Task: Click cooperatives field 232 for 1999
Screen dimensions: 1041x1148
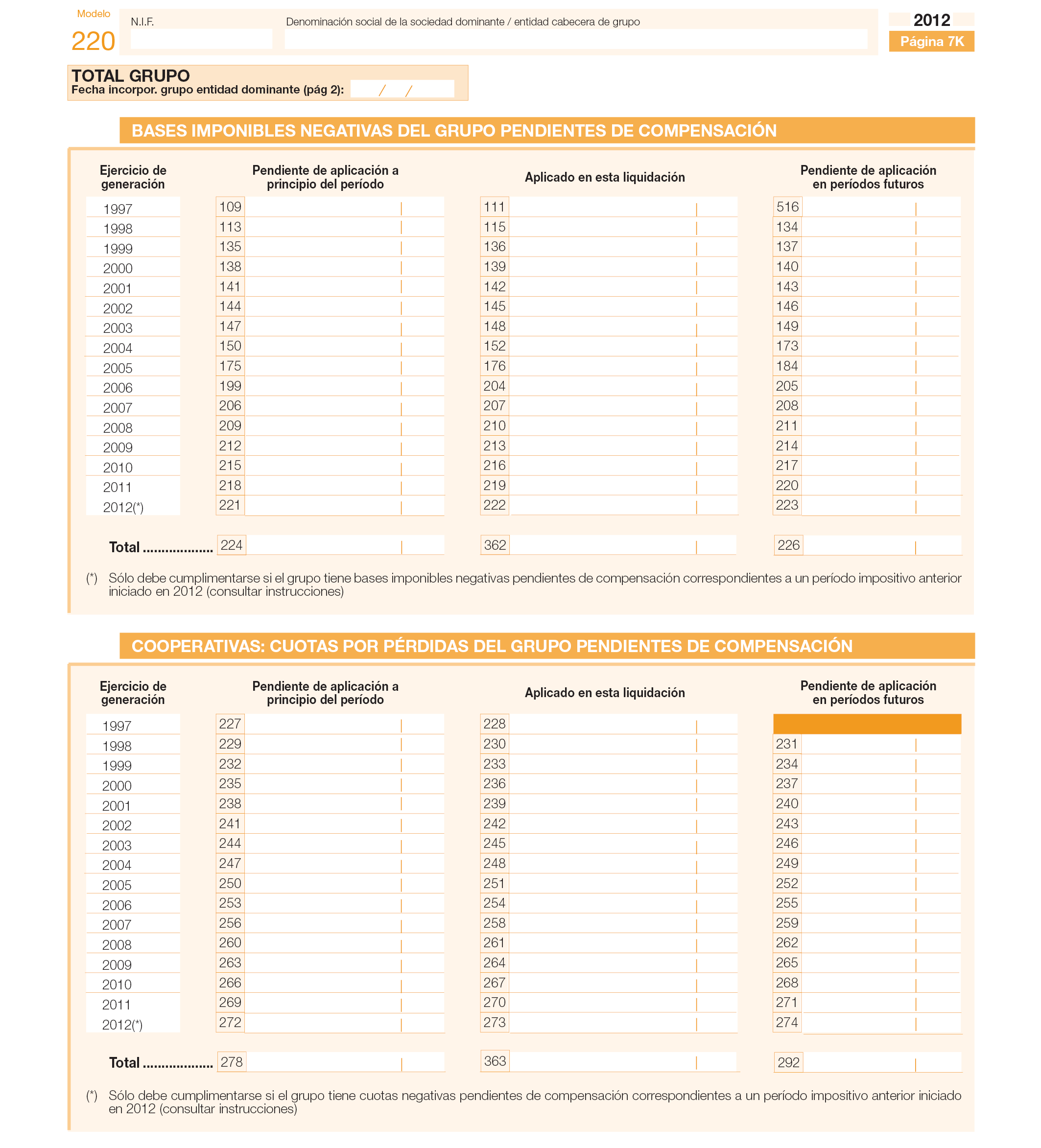Action: click(x=344, y=764)
